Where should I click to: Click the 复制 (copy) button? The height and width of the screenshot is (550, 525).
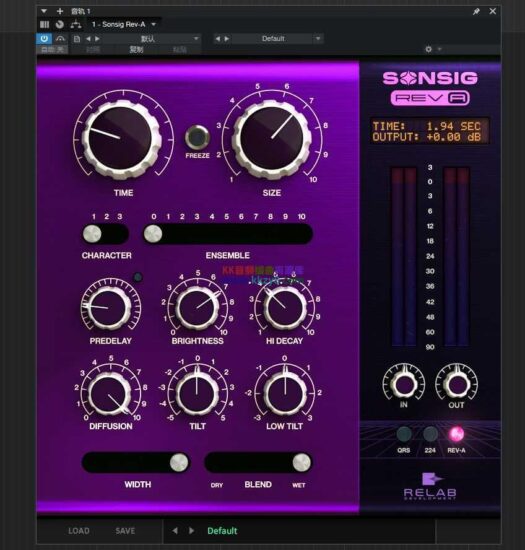point(136,49)
